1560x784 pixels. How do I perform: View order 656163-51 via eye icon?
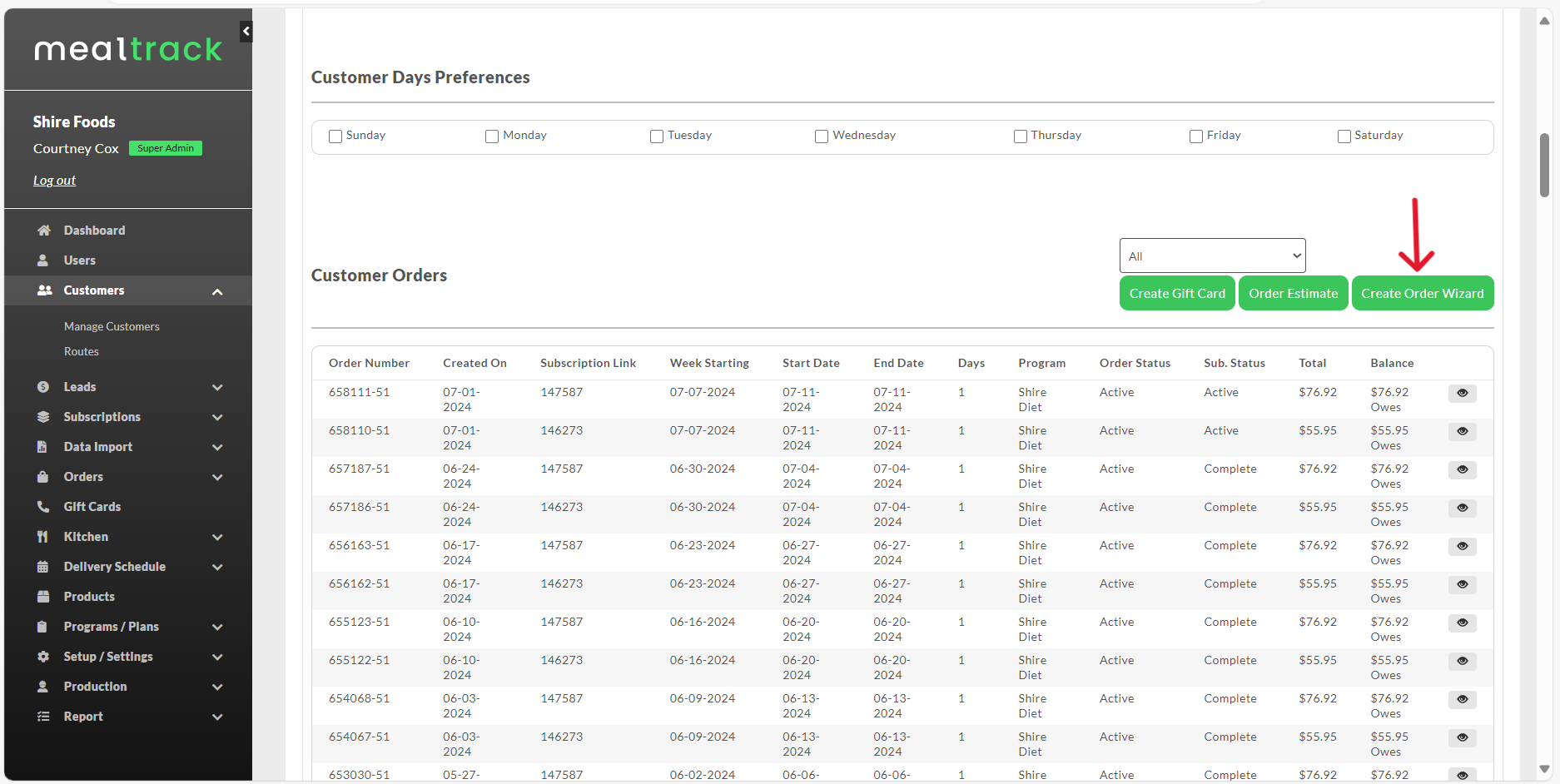click(1463, 546)
